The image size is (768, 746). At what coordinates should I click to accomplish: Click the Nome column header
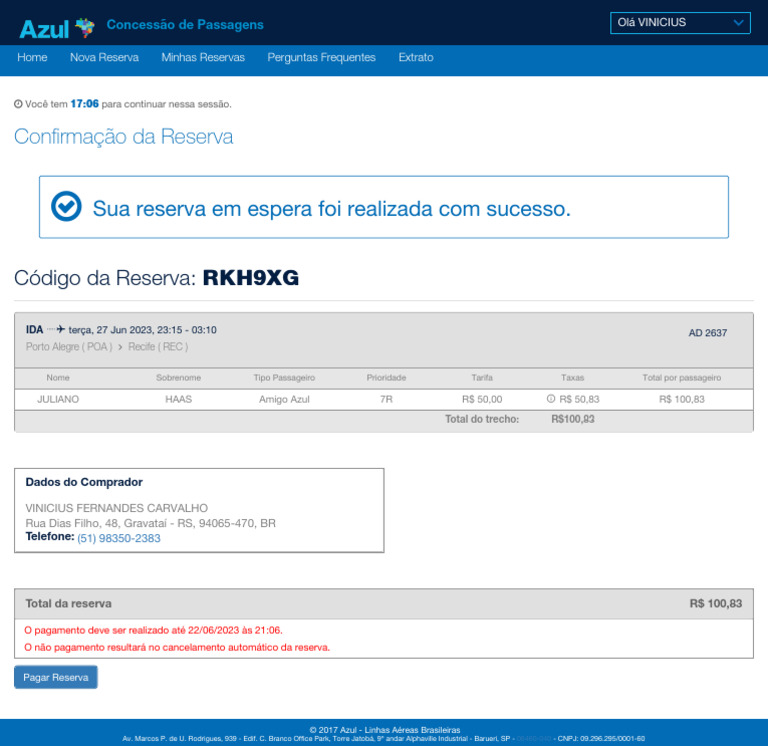[x=58, y=378]
